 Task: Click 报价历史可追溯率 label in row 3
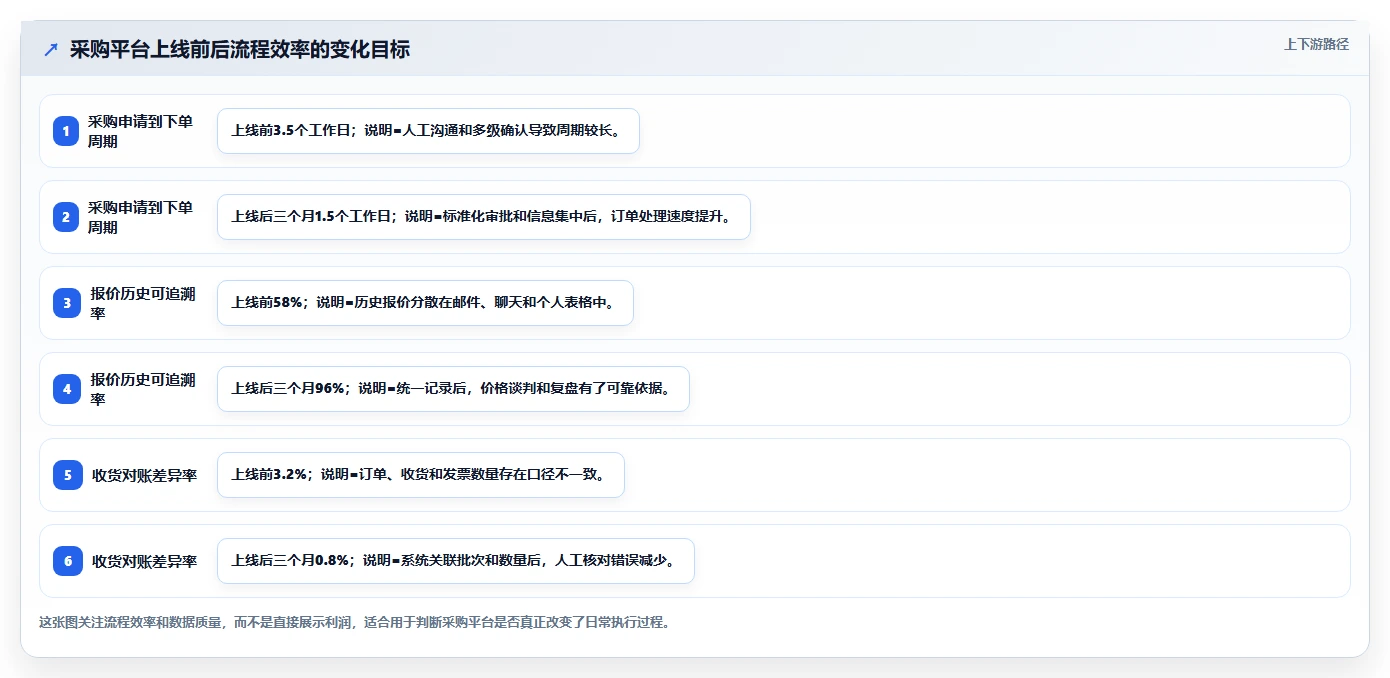click(143, 303)
